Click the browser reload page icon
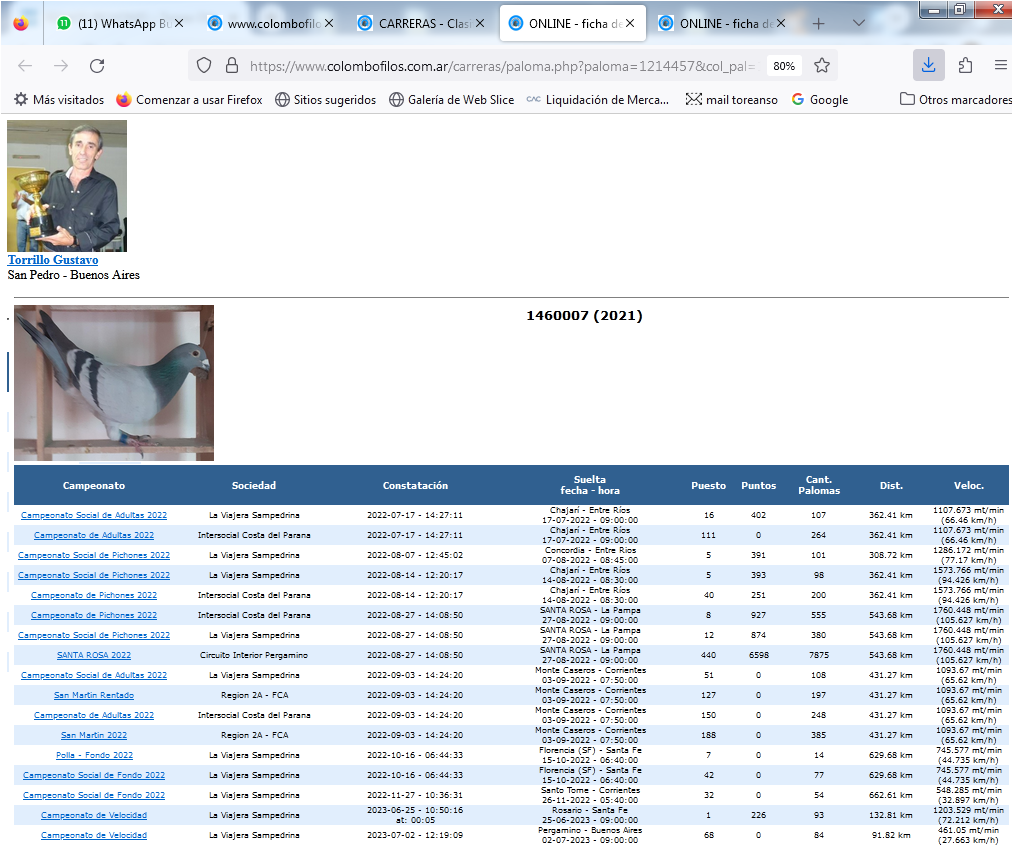Viewport: 1012px width, 856px height. click(x=97, y=66)
